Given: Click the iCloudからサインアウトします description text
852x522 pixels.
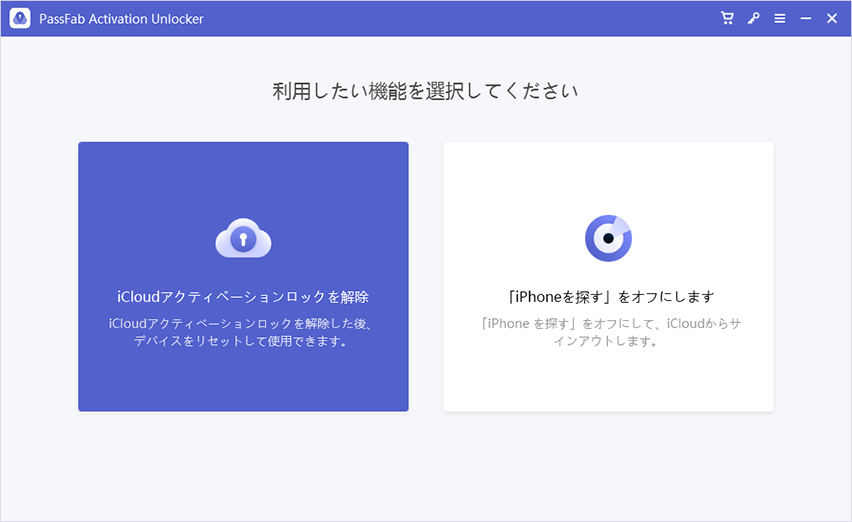Looking at the screenshot, I should (609, 332).
